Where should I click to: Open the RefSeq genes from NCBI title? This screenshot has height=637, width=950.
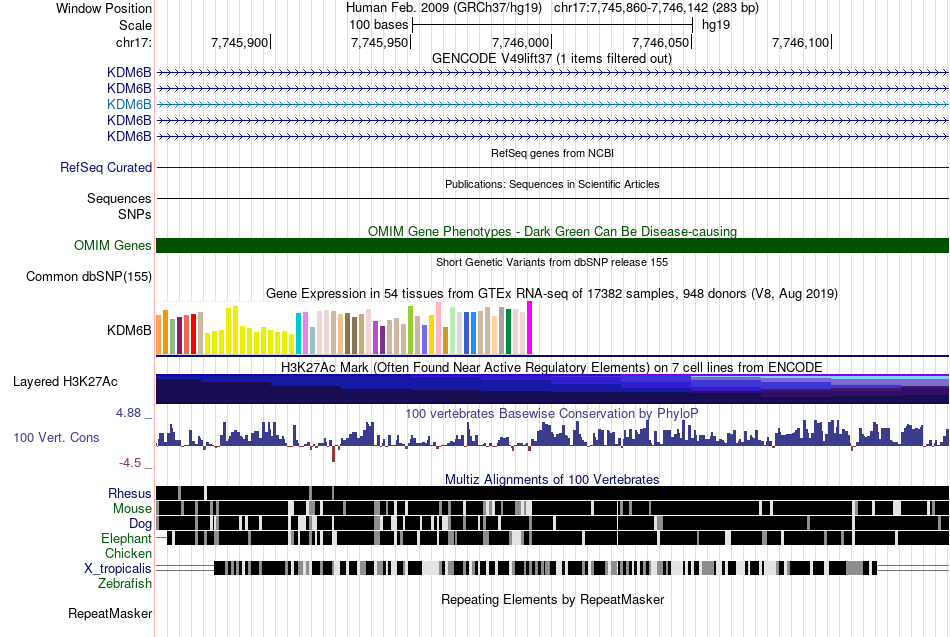552,153
